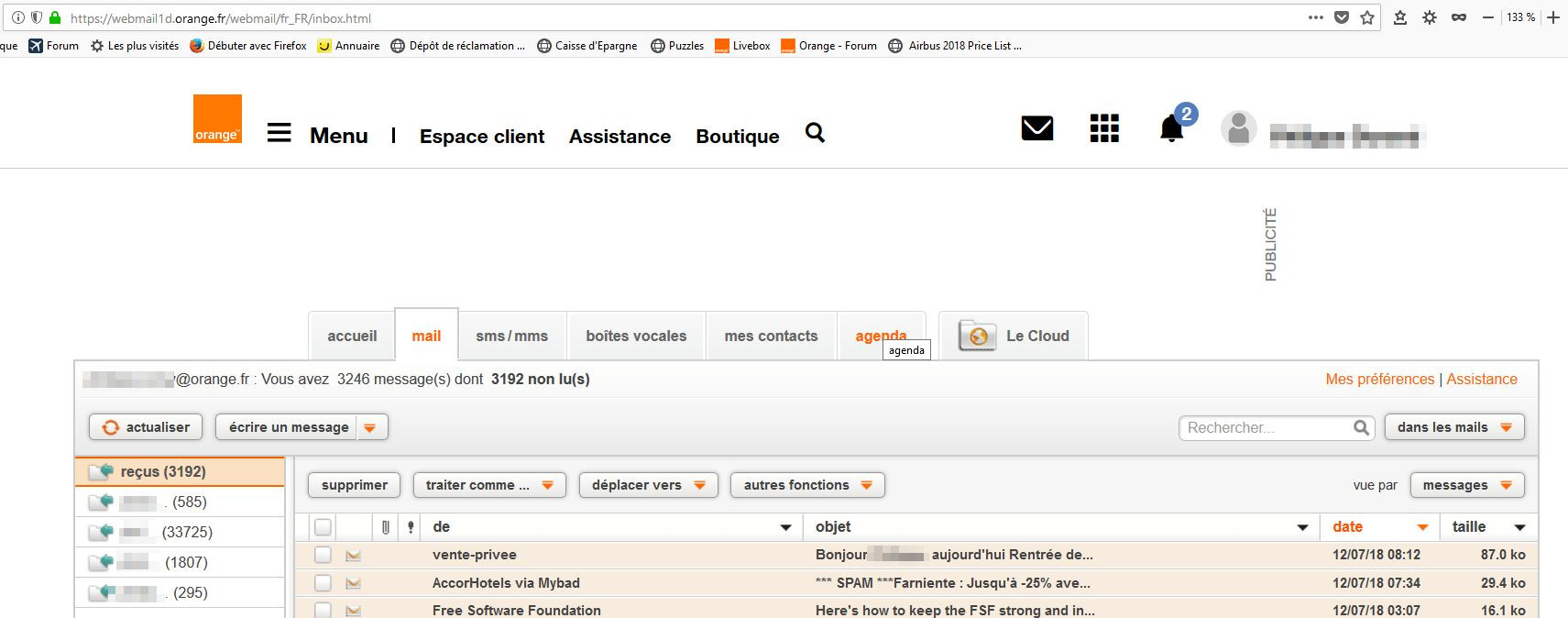The height and width of the screenshot is (618, 1568).
Task: Open the notifications bell
Action: coord(1172,129)
